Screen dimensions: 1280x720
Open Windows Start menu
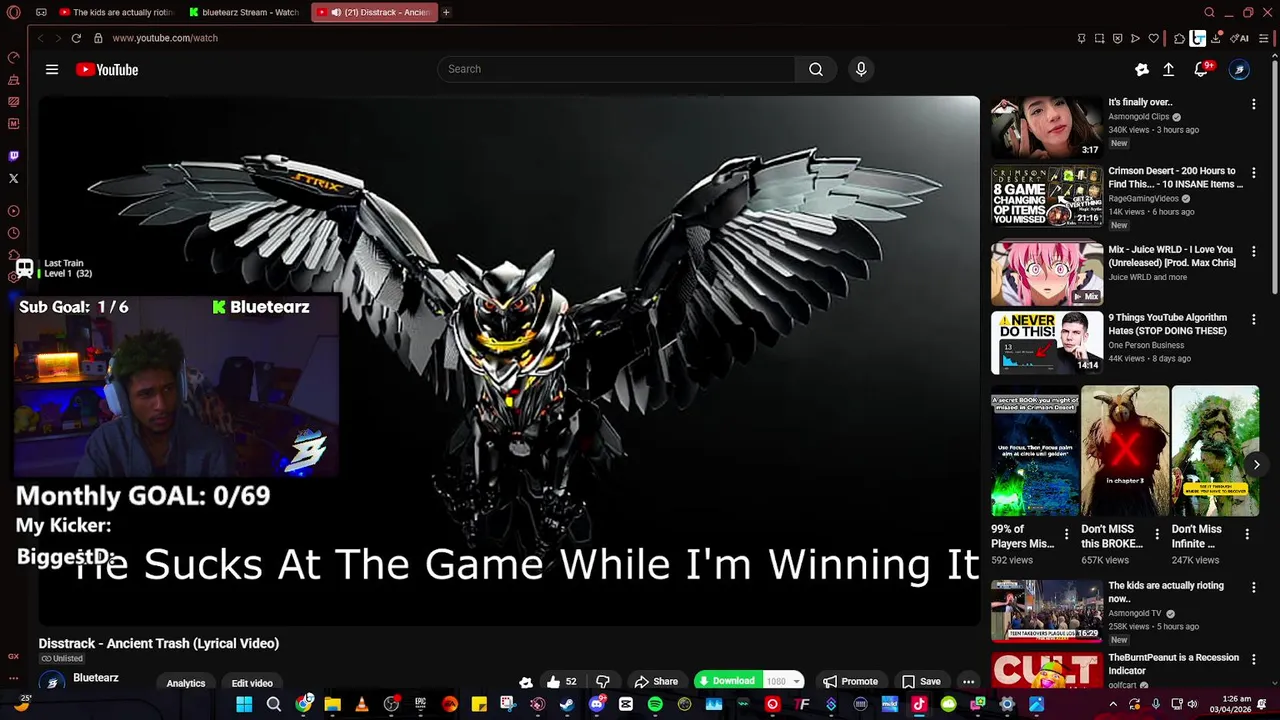click(x=244, y=705)
